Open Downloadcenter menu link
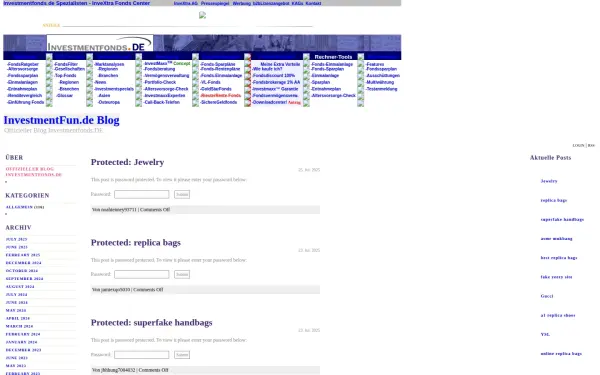 (x=270, y=102)
